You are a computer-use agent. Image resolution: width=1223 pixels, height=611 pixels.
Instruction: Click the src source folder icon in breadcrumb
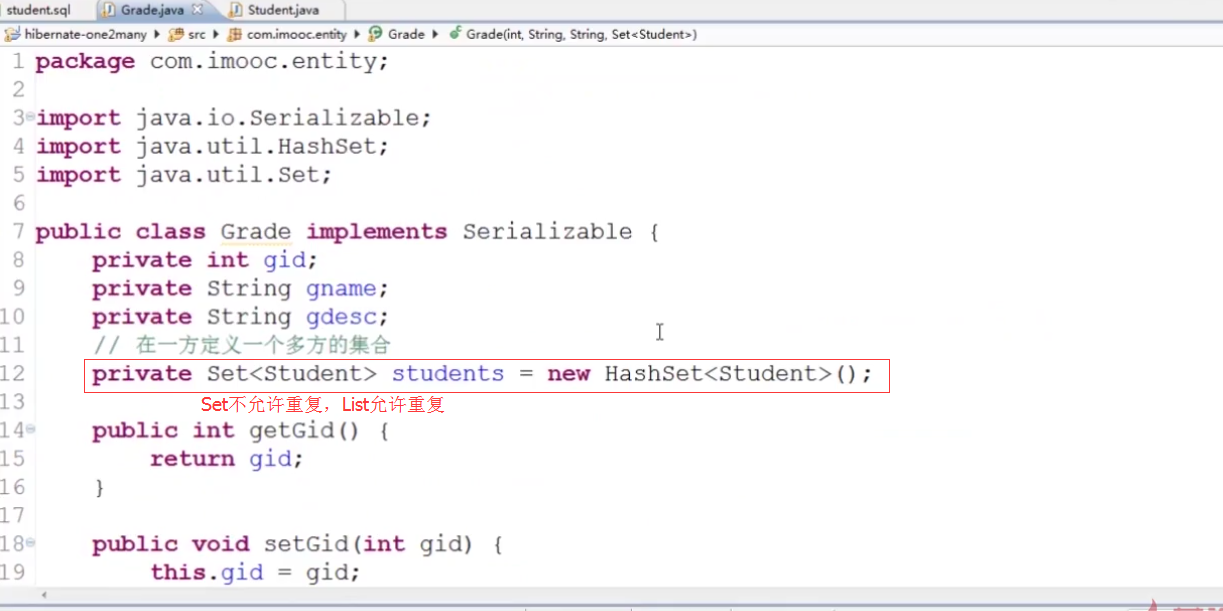(x=176, y=34)
